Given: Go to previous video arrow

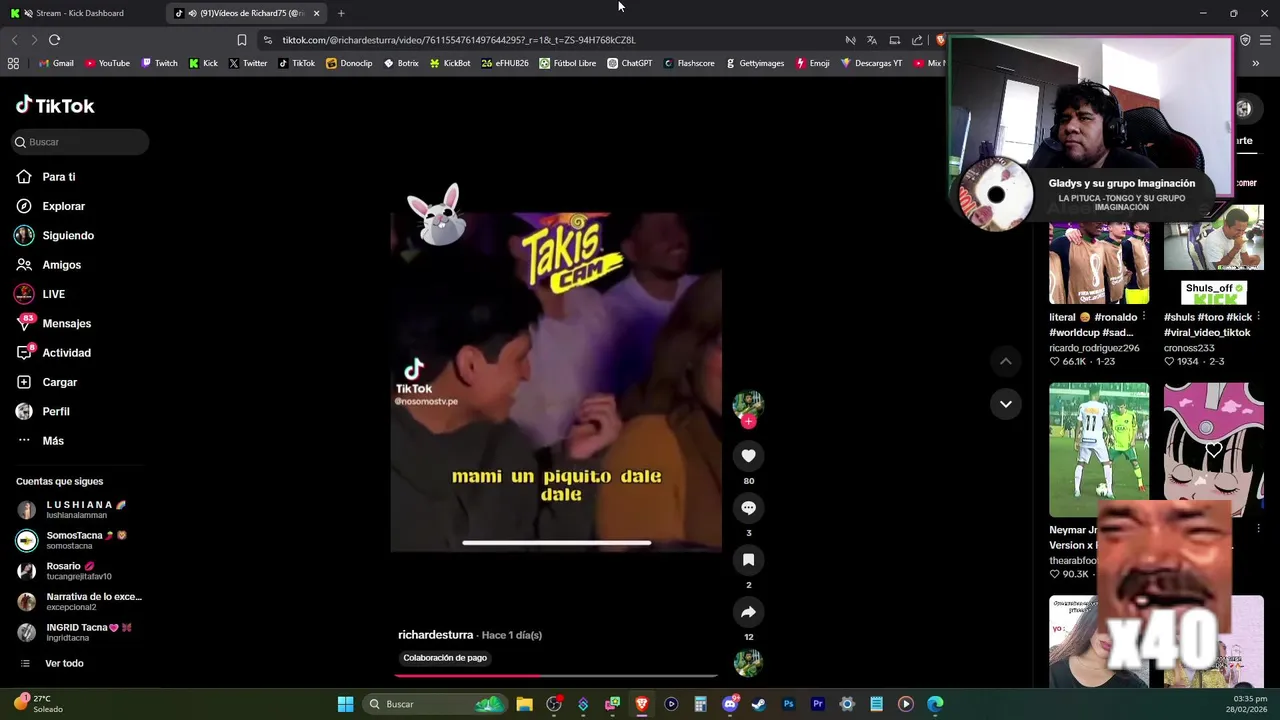Looking at the screenshot, I should tap(1006, 361).
